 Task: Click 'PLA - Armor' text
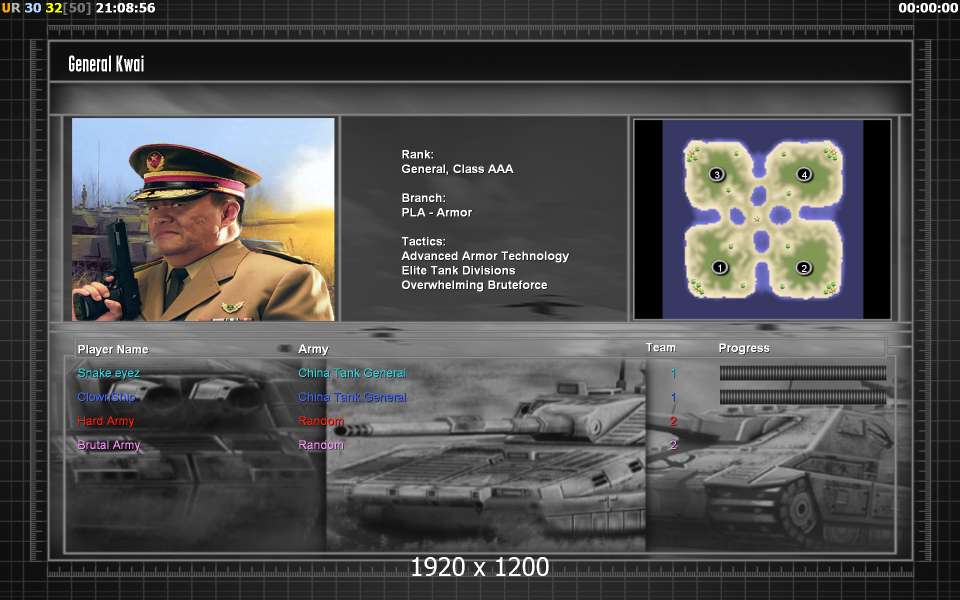point(437,212)
